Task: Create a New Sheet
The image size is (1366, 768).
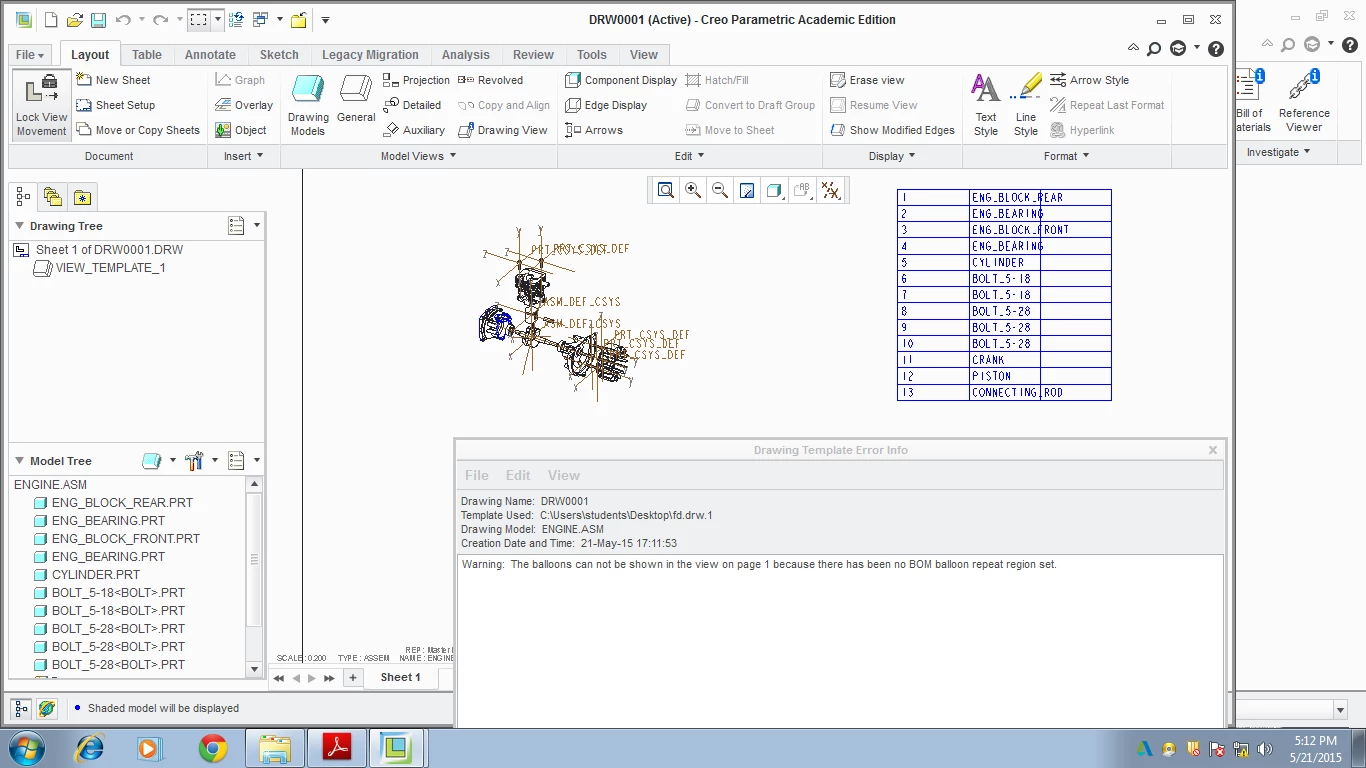Action: [x=113, y=80]
